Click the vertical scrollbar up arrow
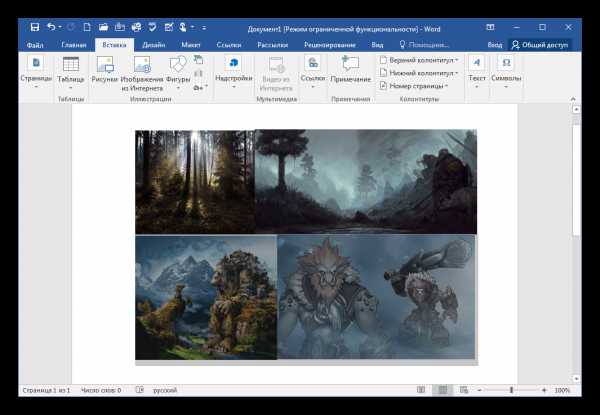The height and width of the screenshot is (415, 600). (576, 109)
